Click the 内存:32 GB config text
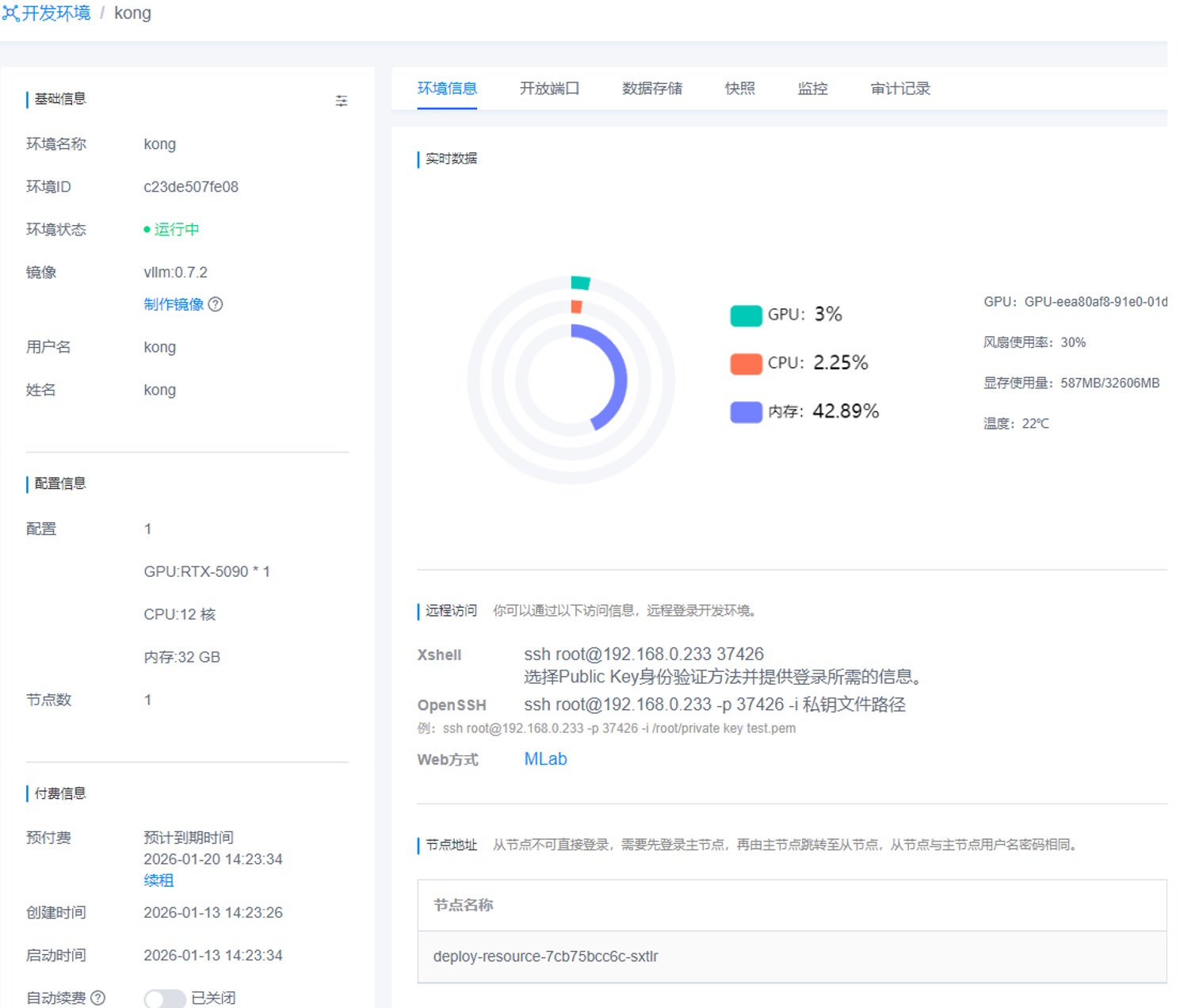This screenshot has height=1008, width=1203. coord(182,658)
